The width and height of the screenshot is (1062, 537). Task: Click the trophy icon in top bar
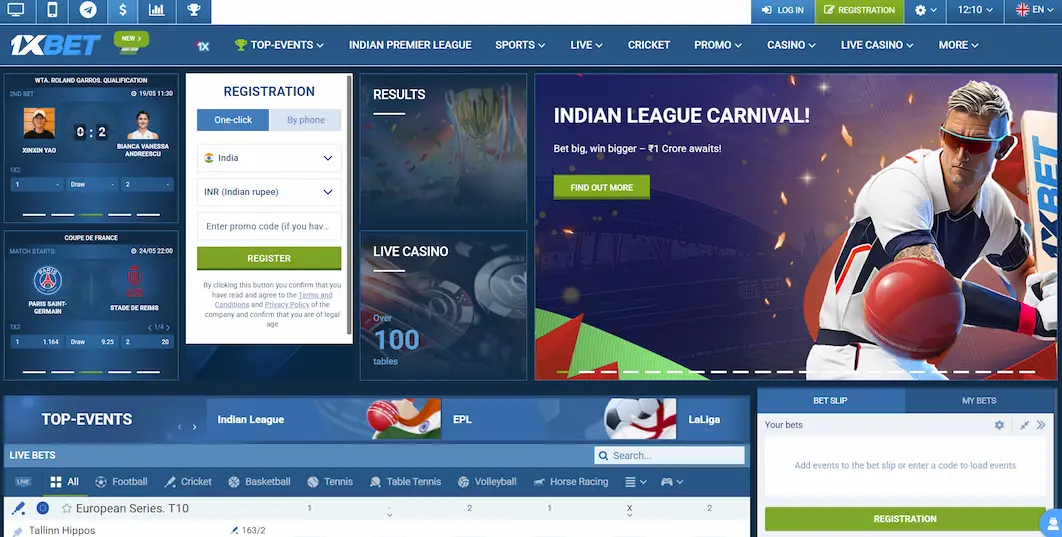pyautogui.click(x=194, y=10)
